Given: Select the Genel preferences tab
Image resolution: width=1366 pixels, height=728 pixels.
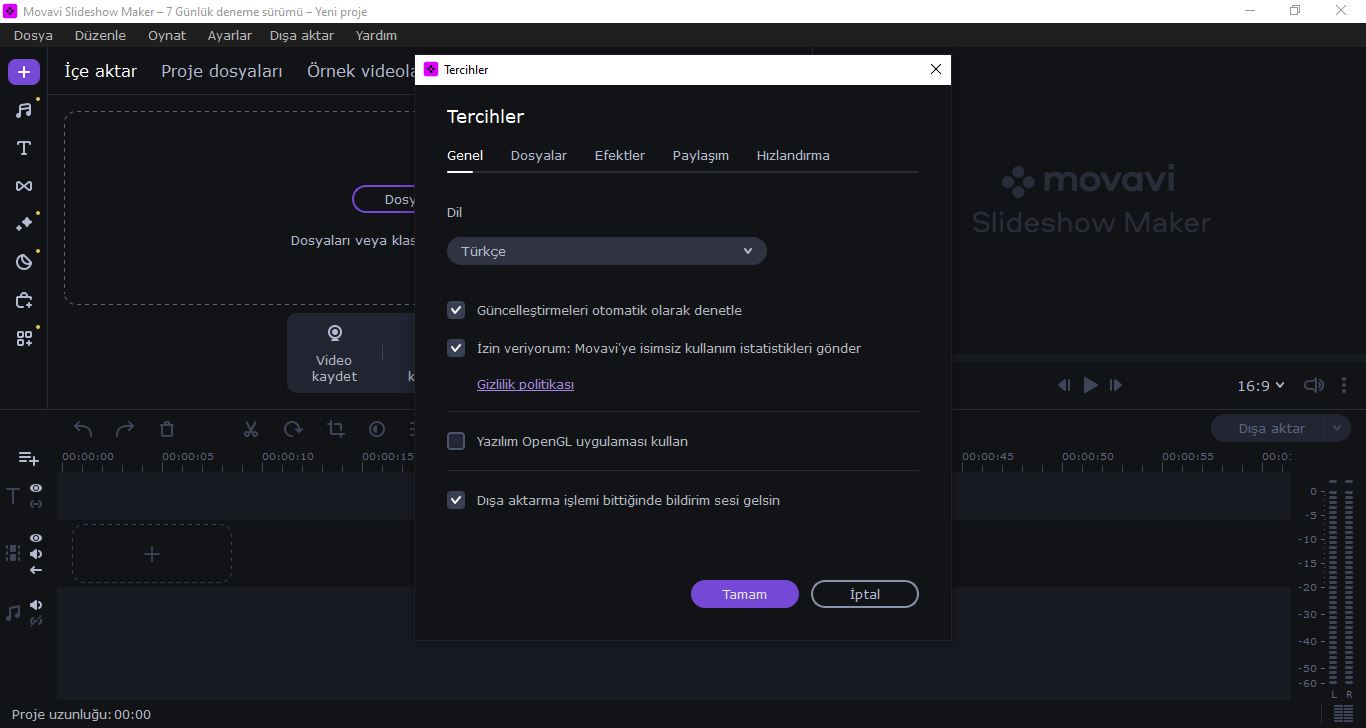Looking at the screenshot, I should 465,155.
